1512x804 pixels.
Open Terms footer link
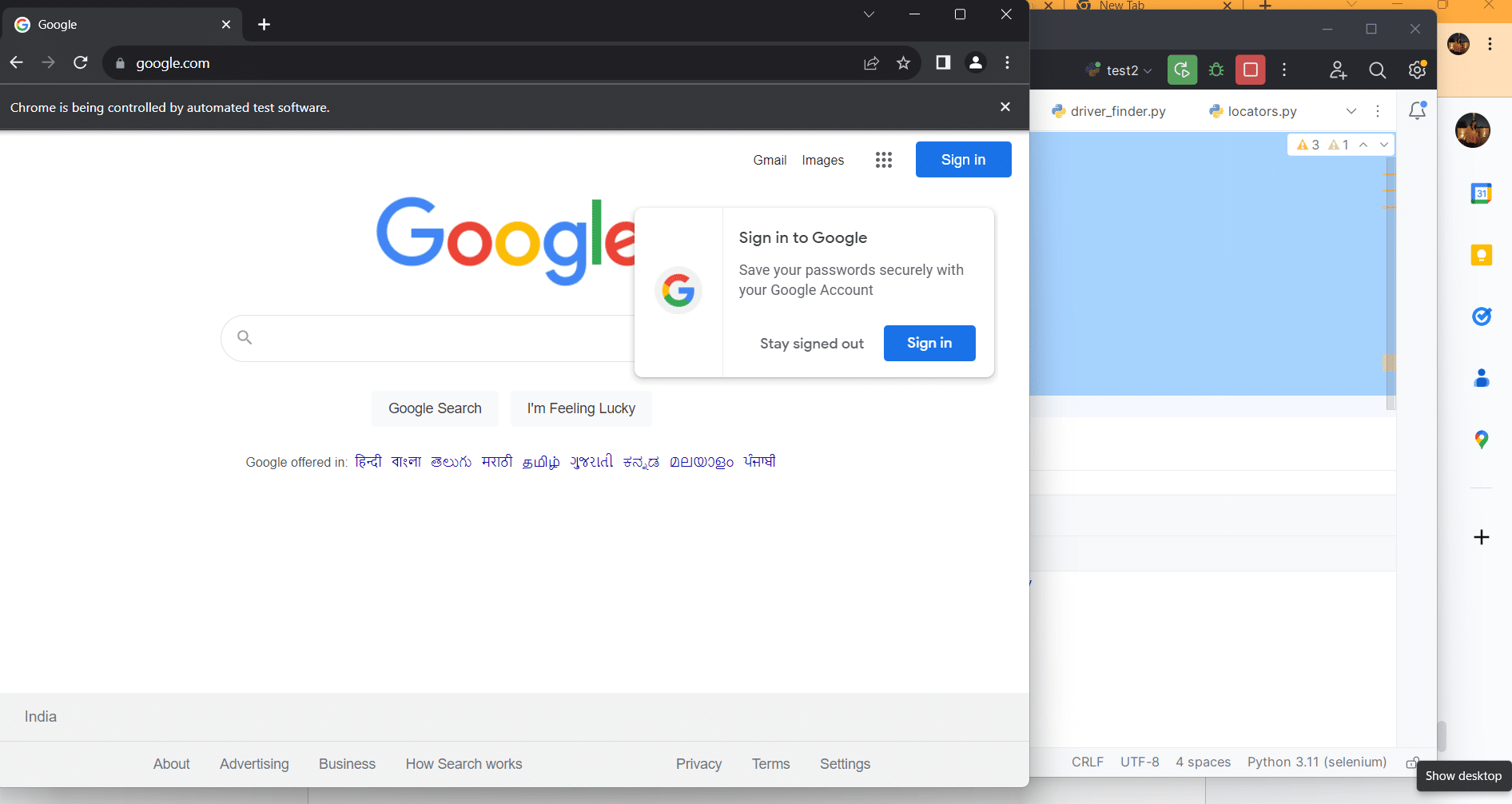[770, 764]
